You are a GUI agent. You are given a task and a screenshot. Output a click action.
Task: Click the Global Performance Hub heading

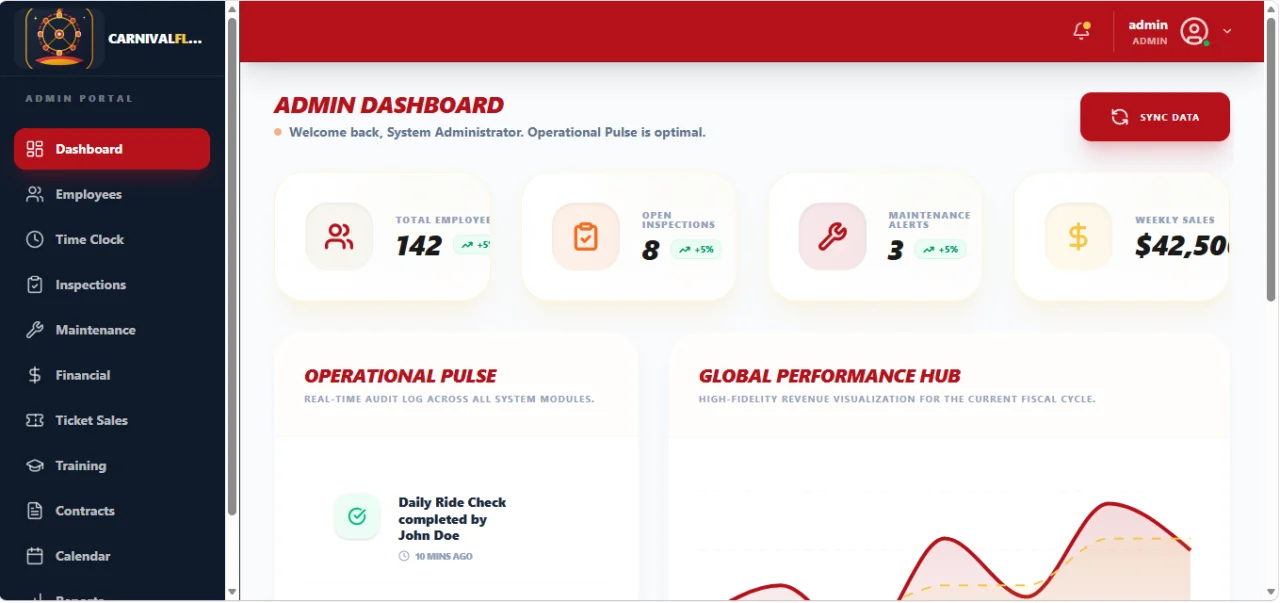click(x=830, y=376)
